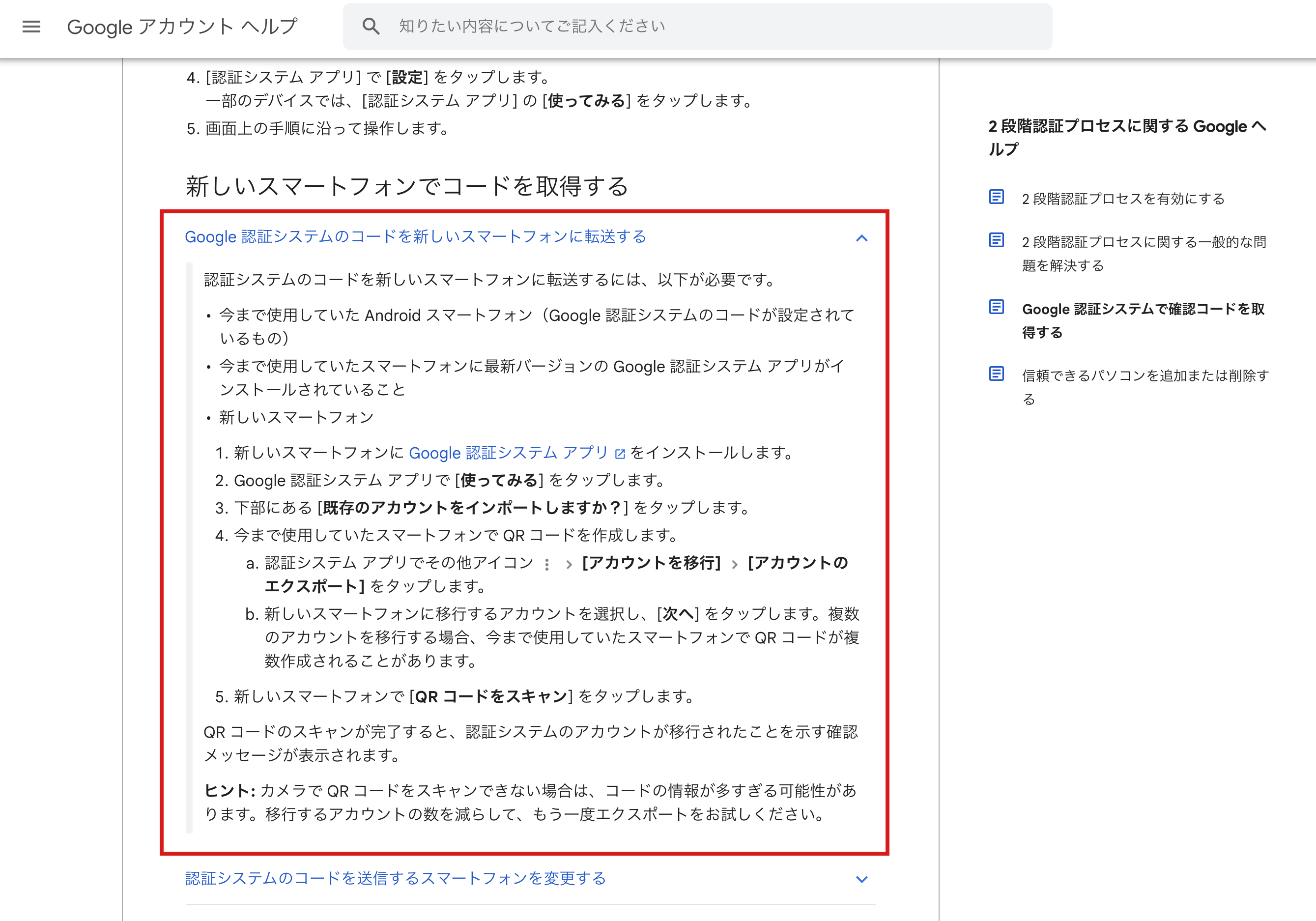Click bold text アカウントを移行

pyautogui.click(x=651, y=563)
